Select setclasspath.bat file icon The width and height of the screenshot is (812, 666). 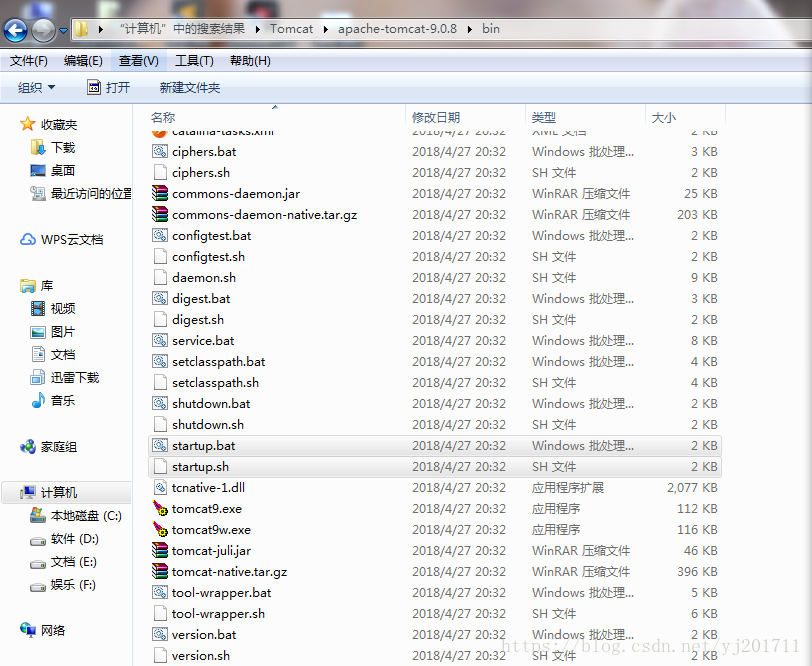(x=160, y=361)
